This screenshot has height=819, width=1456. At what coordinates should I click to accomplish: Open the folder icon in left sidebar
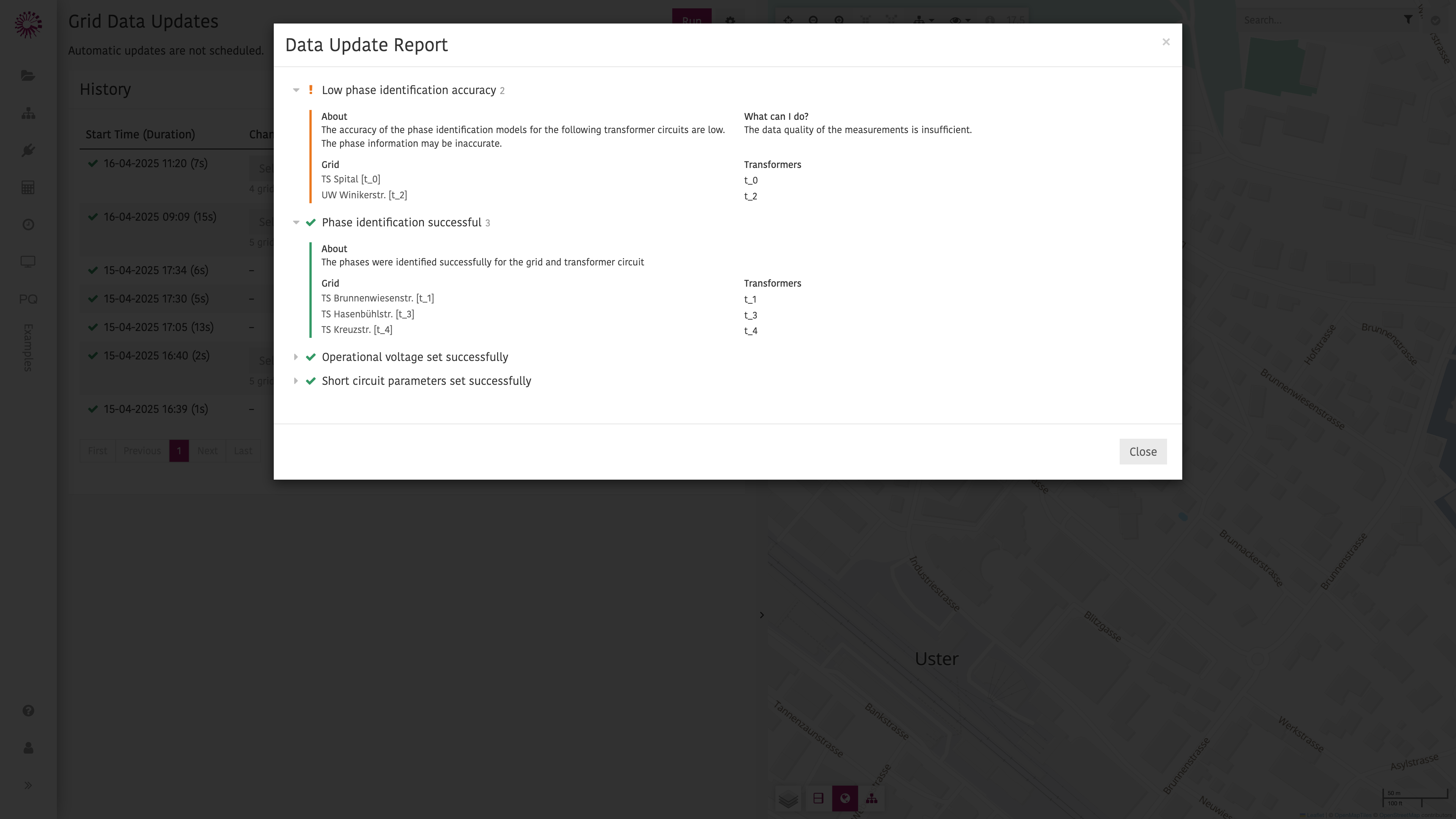tap(28, 76)
